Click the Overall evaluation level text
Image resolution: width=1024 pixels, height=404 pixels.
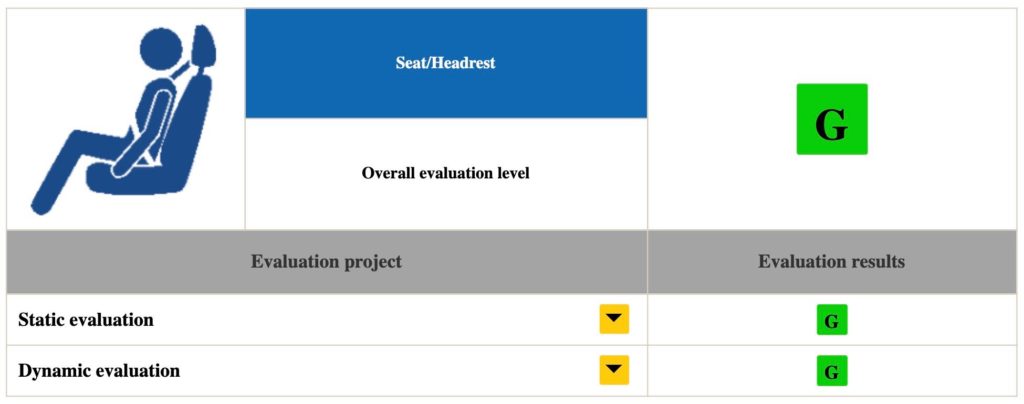pyautogui.click(x=446, y=173)
